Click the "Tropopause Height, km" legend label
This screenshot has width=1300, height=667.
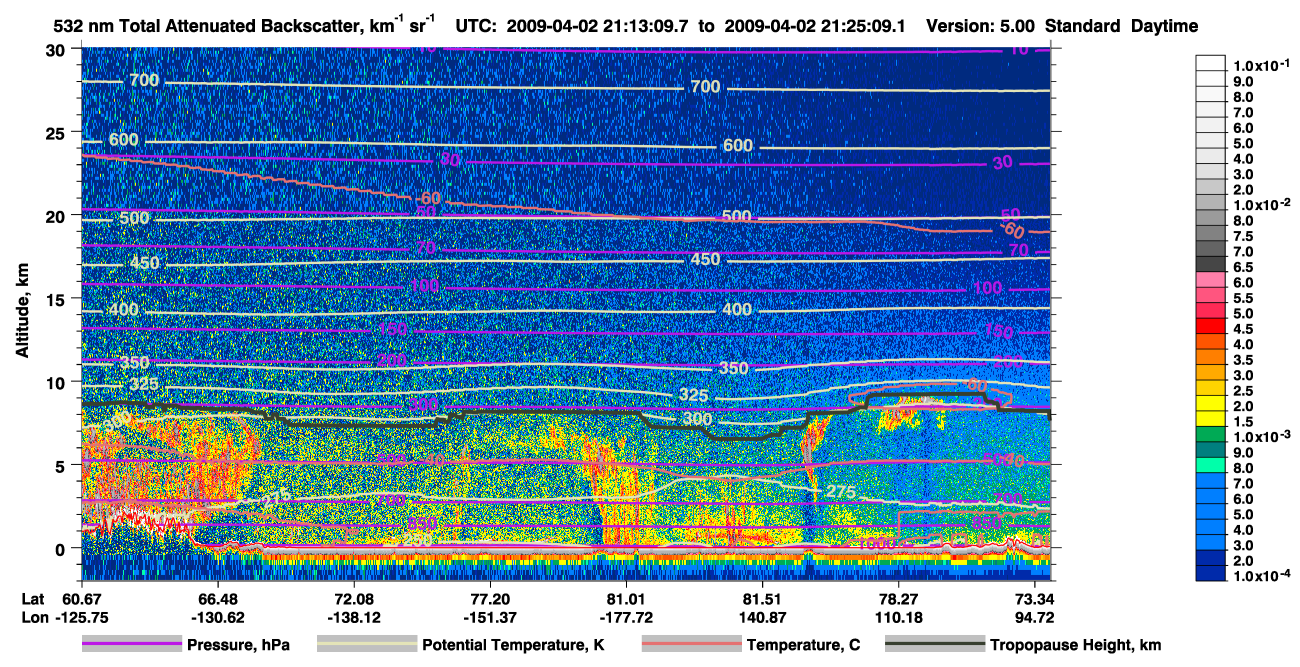pyautogui.click(x=1076, y=645)
